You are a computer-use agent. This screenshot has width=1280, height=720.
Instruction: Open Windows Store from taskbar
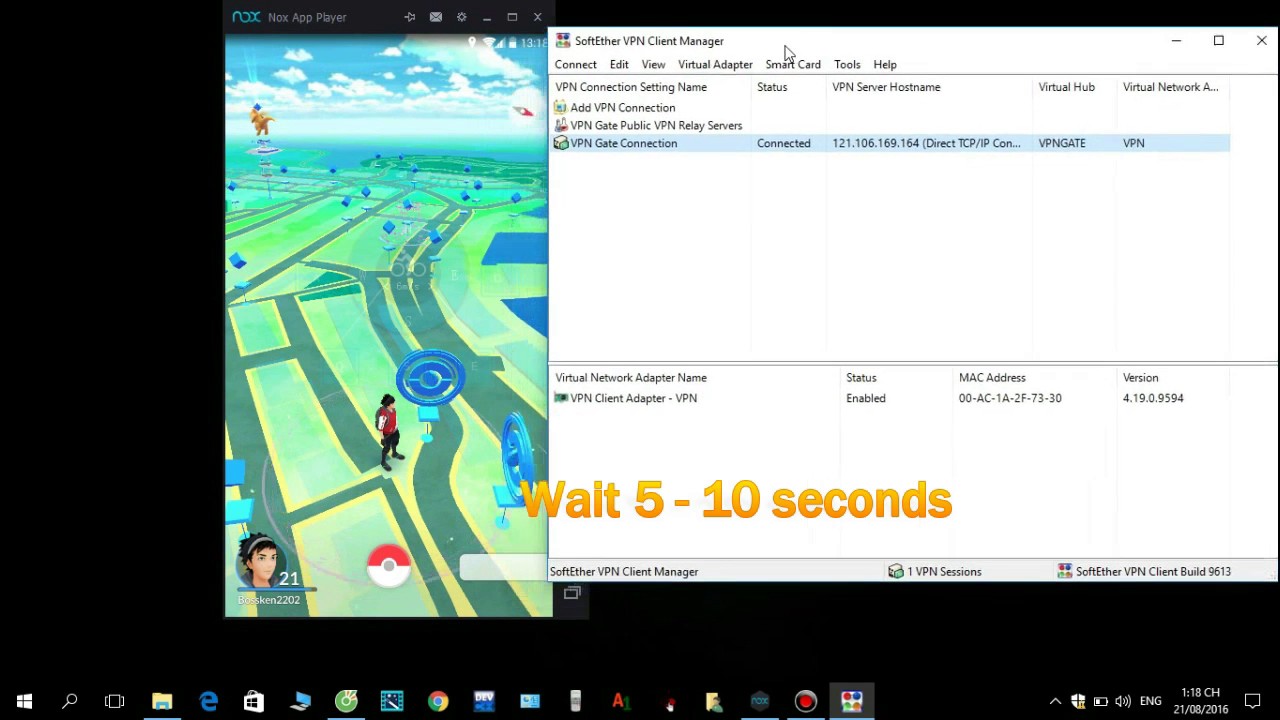click(x=254, y=701)
